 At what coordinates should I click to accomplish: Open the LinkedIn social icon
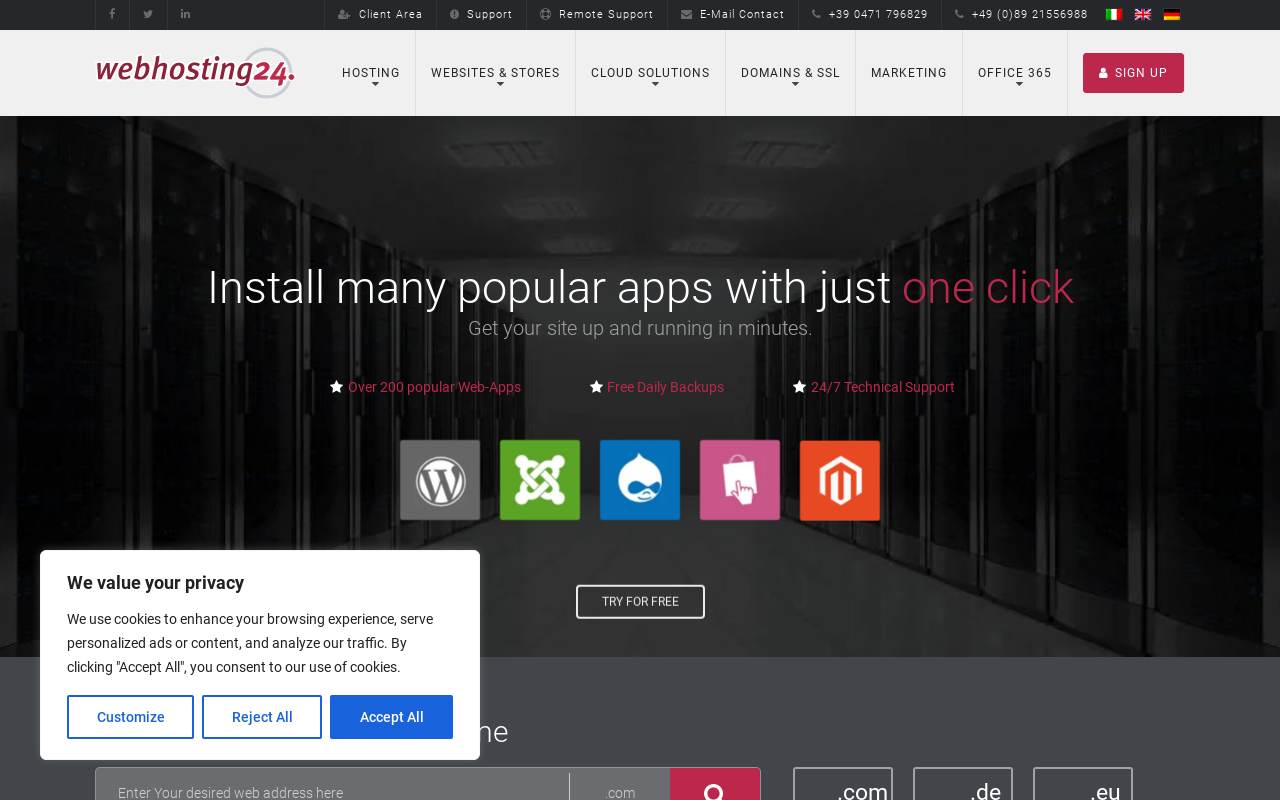coord(185,14)
